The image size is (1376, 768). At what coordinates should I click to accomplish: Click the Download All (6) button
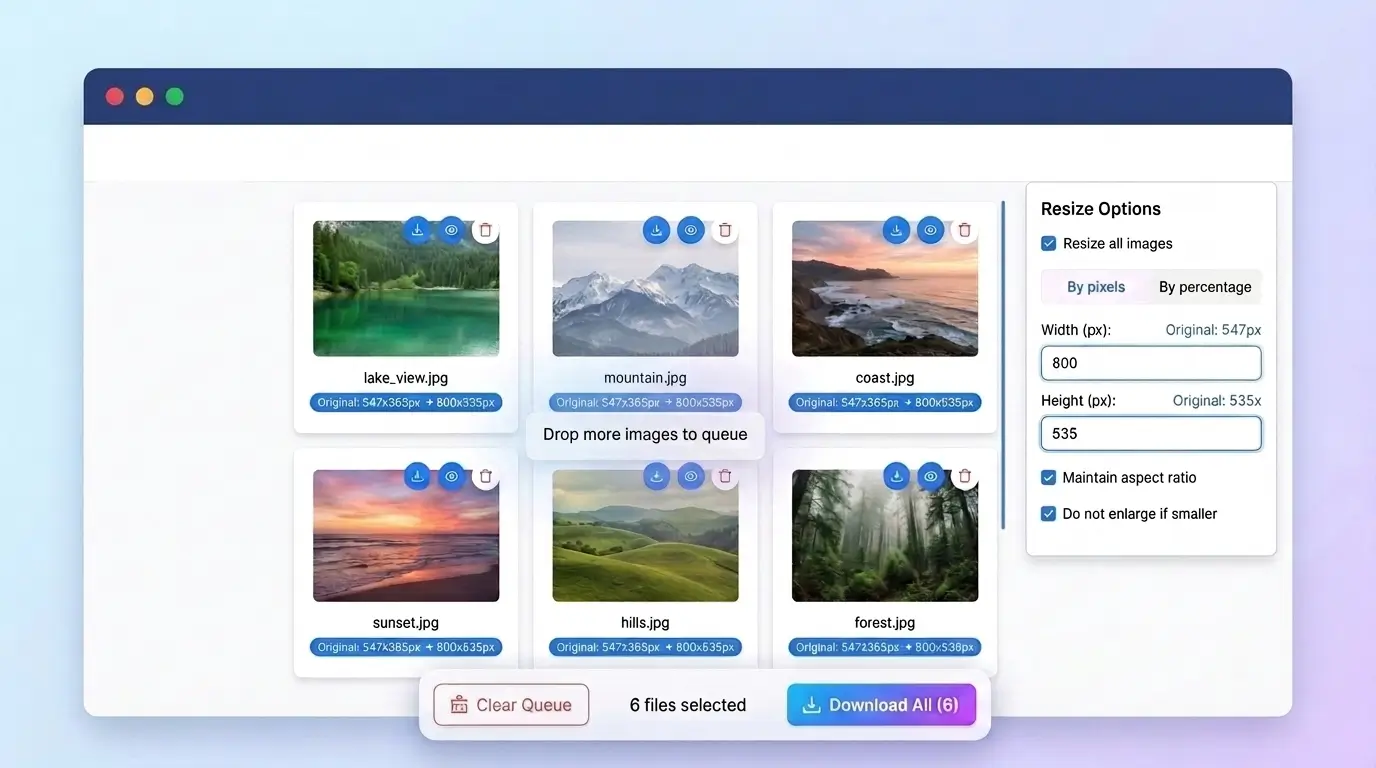[x=881, y=705]
